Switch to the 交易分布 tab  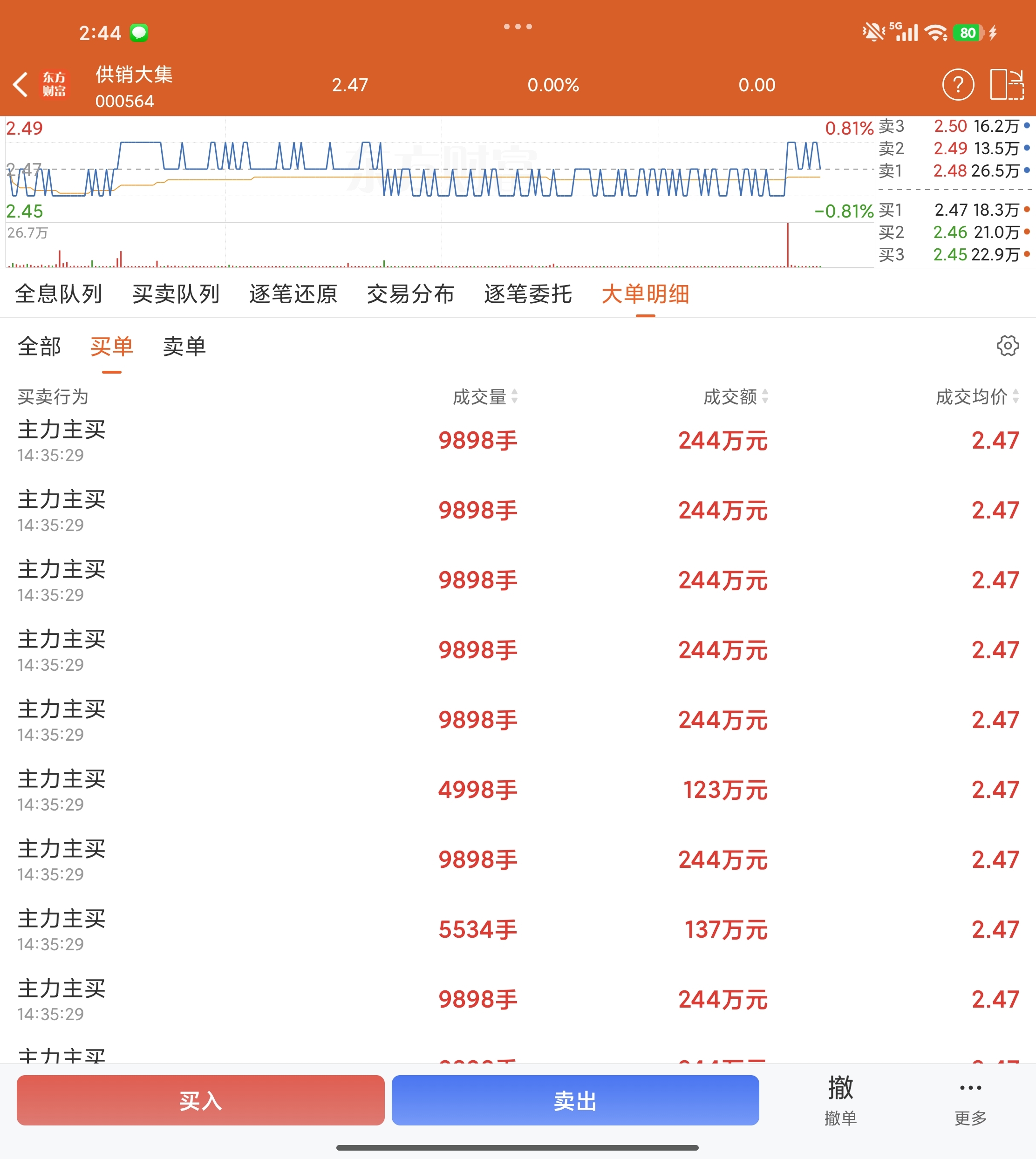[410, 294]
